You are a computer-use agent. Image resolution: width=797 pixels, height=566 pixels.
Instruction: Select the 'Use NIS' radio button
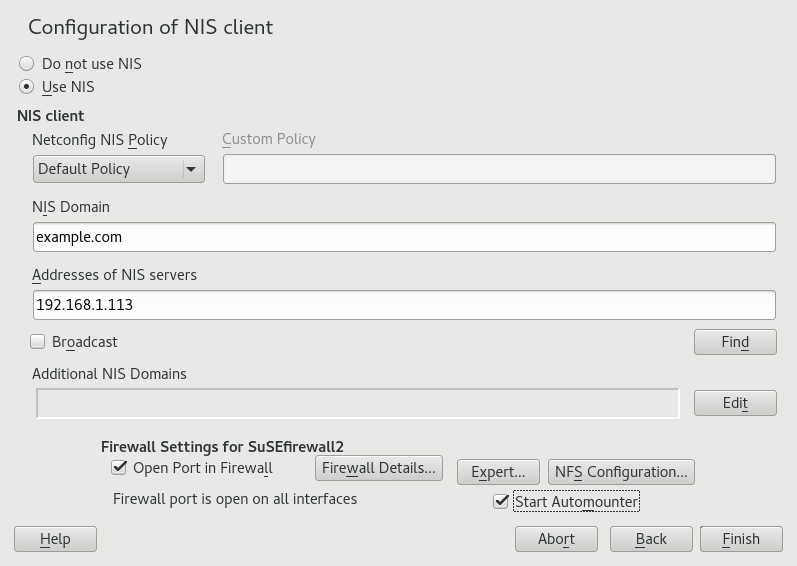tap(27, 87)
